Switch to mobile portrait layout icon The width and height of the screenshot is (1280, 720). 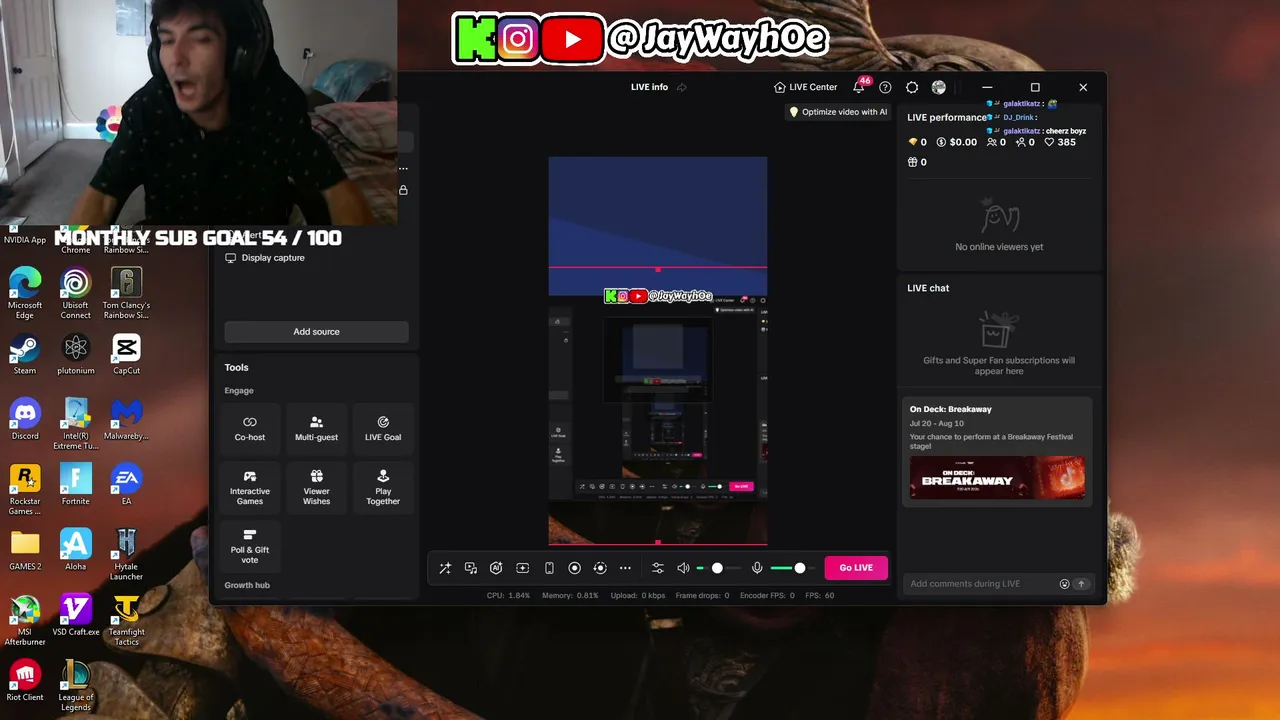pyautogui.click(x=549, y=568)
